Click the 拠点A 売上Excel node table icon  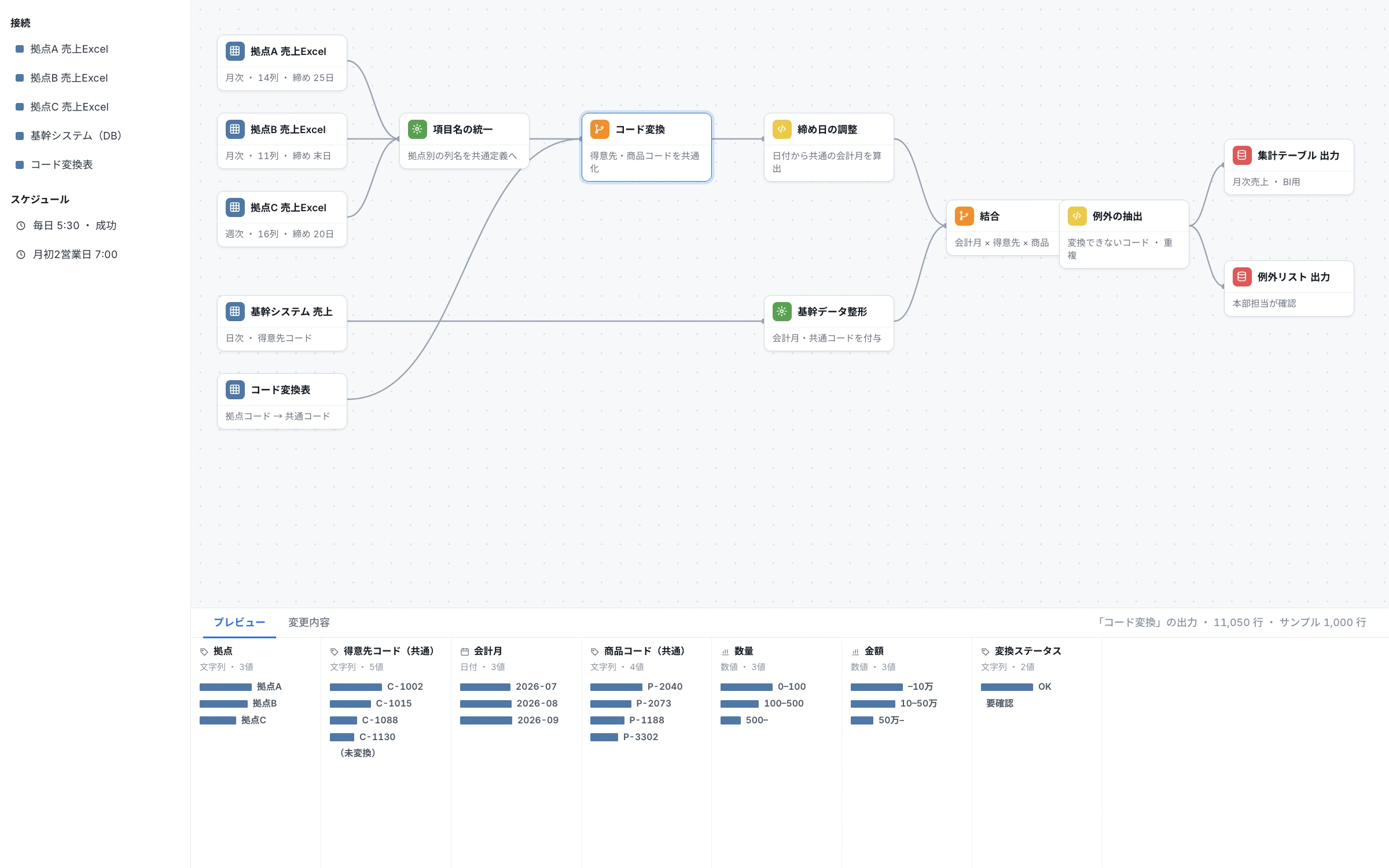(x=234, y=51)
